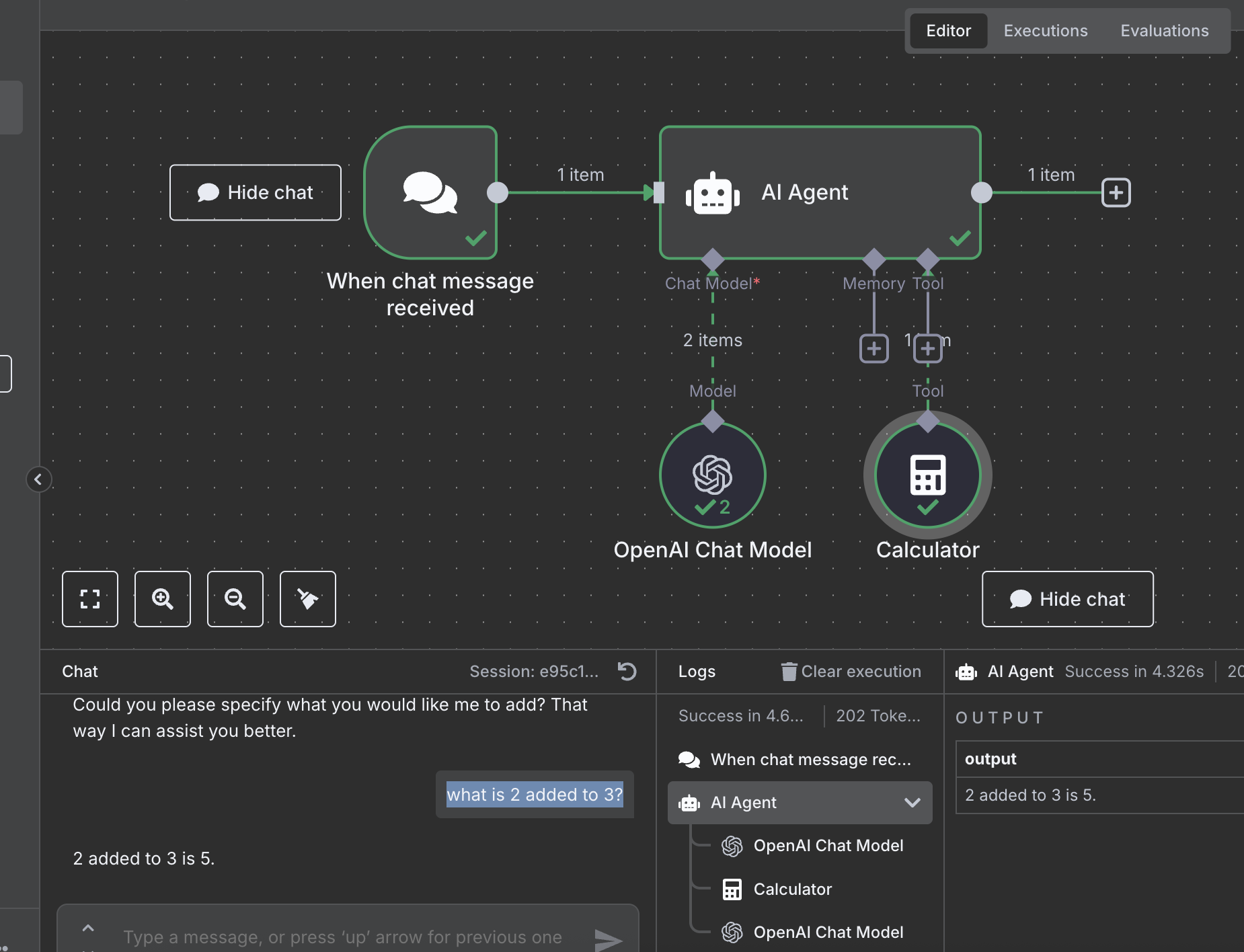The height and width of the screenshot is (952, 1244).
Task: Select the OpenAI Chat Model node
Action: coord(712,476)
